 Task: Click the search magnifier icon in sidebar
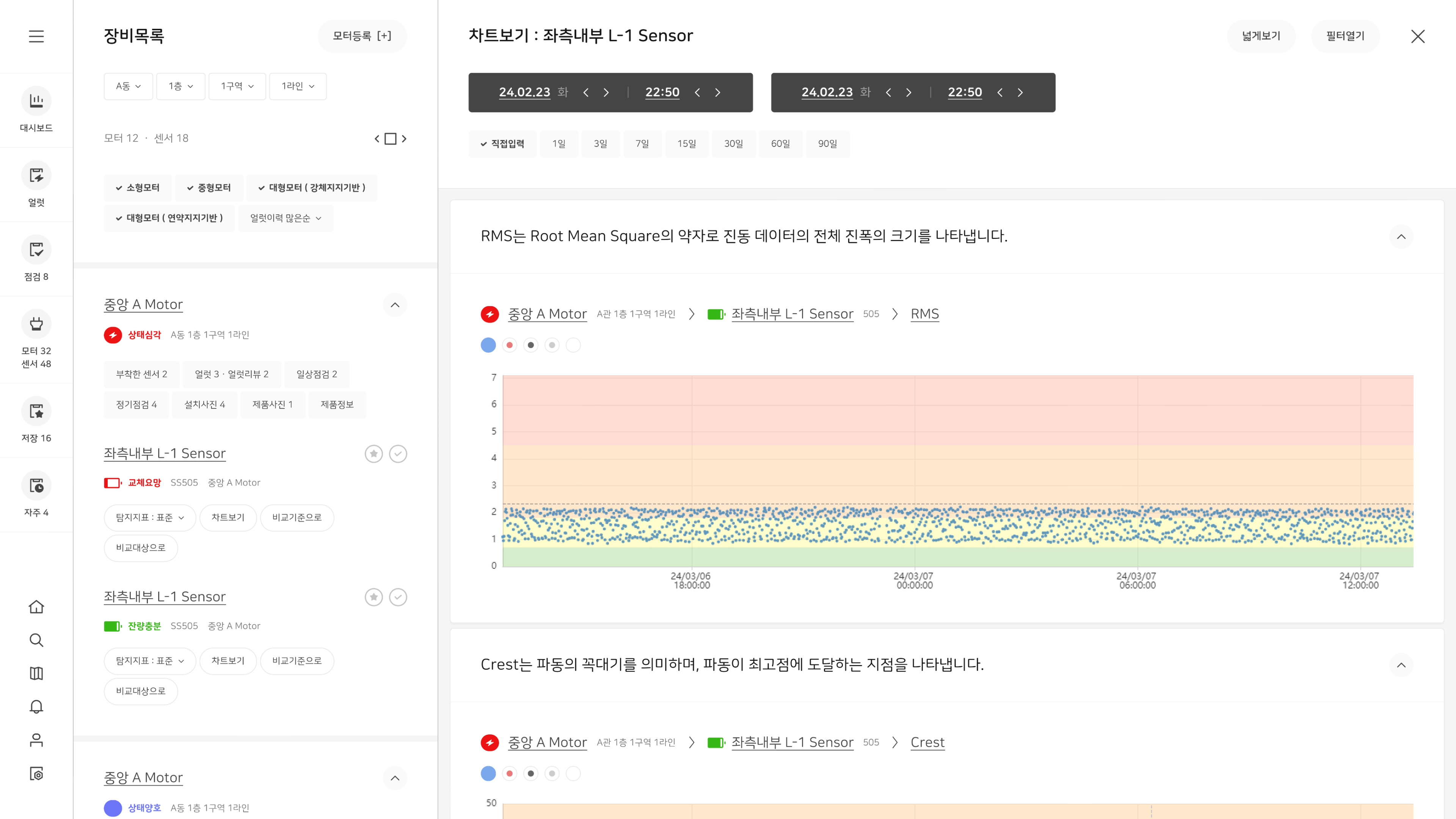coord(36,640)
